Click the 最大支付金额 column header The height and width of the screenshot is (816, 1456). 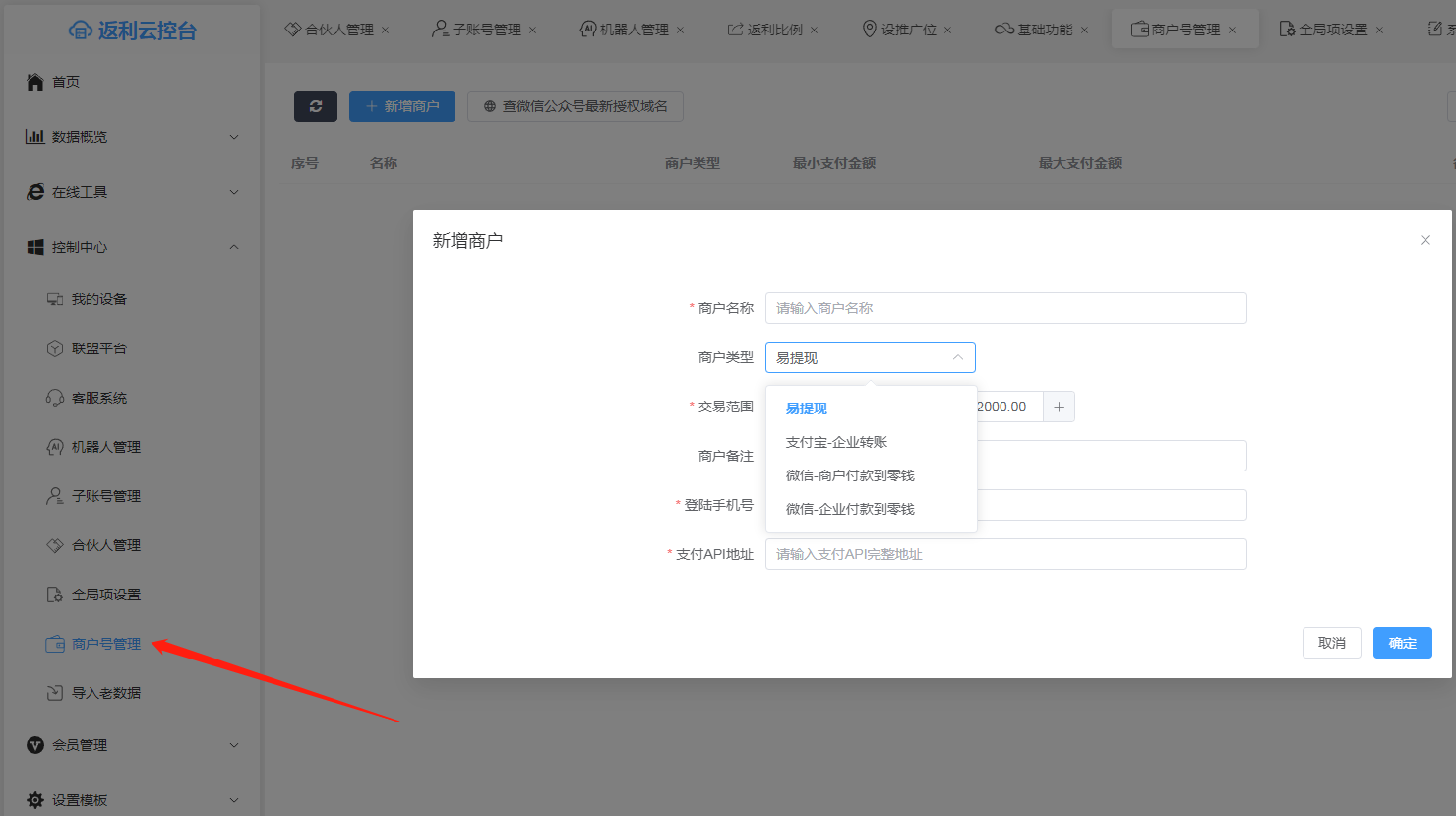[1080, 163]
